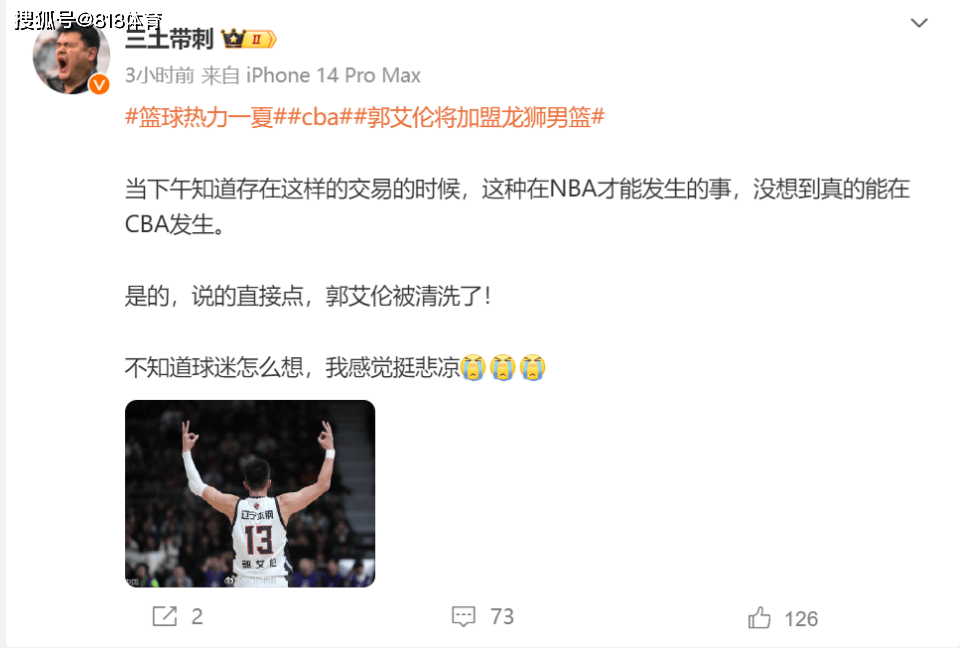Click the crown membership level badge
Viewport: 960px width, 648px height.
point(249,39)
